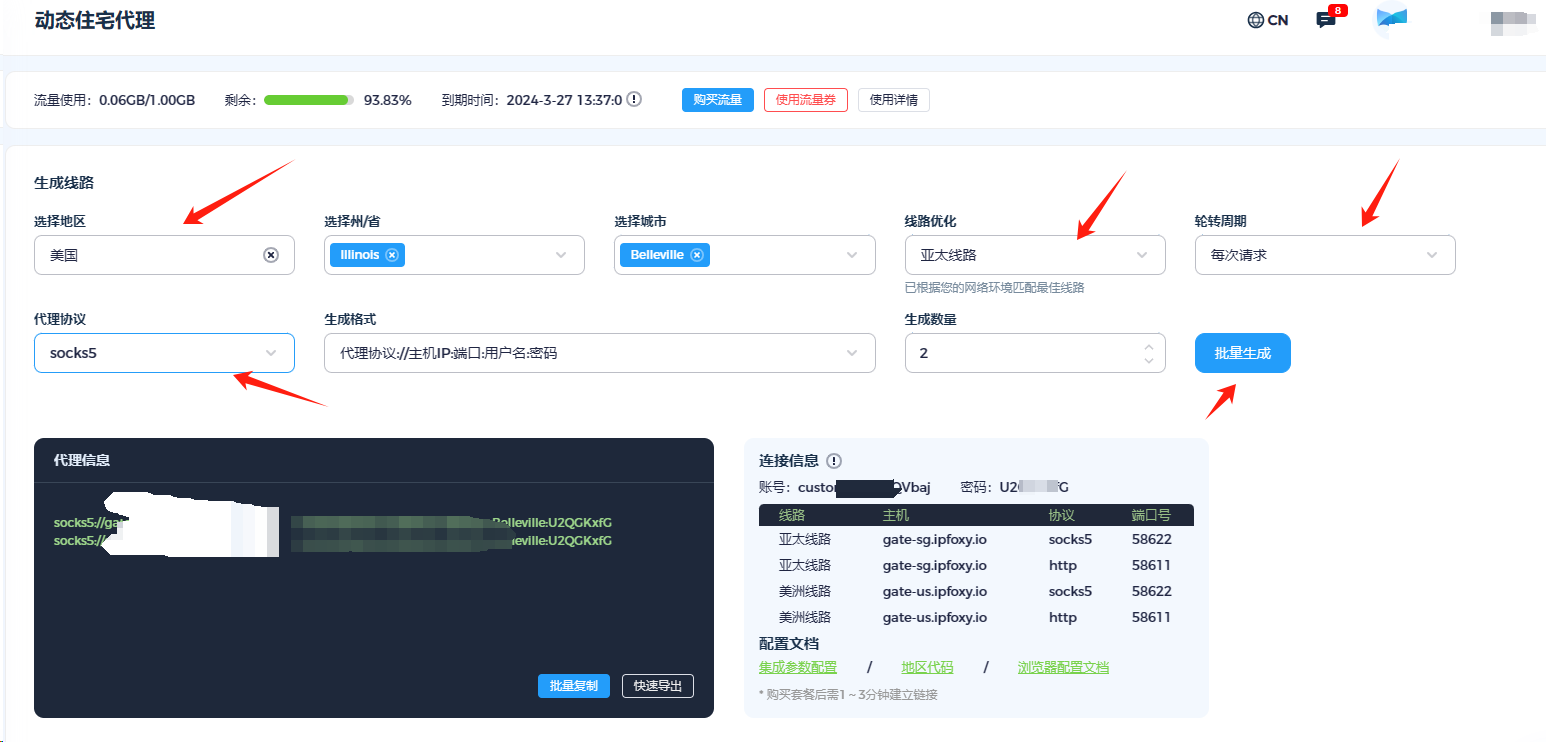This screenshot has height=742, width=1546.
Task: Click the globe CN language icon
Action: point(1267,20)
